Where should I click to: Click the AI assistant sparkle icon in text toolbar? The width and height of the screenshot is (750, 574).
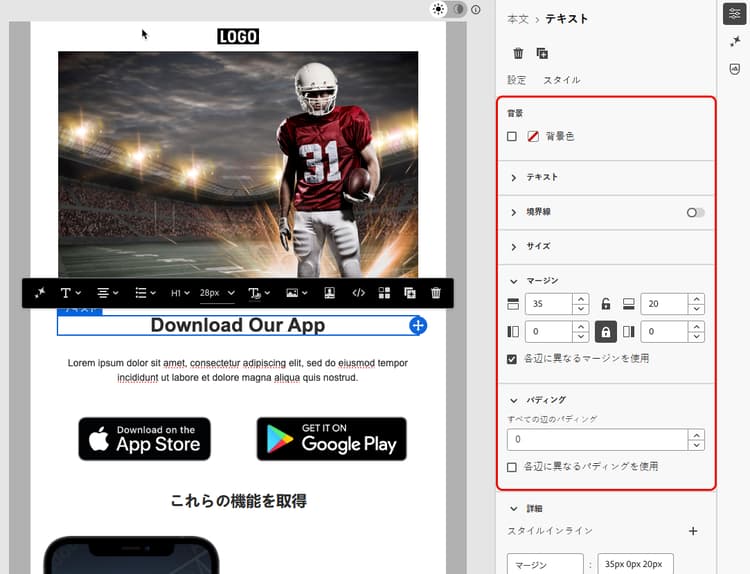[40, 292]
